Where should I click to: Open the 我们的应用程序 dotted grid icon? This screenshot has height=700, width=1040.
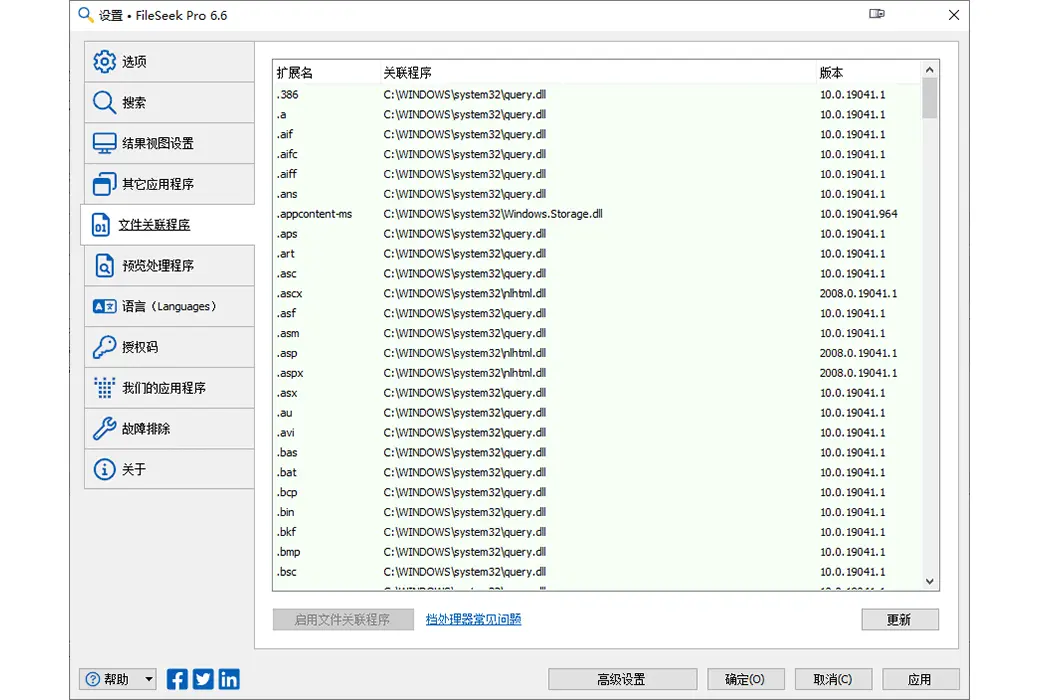click(x=104, y=387)
